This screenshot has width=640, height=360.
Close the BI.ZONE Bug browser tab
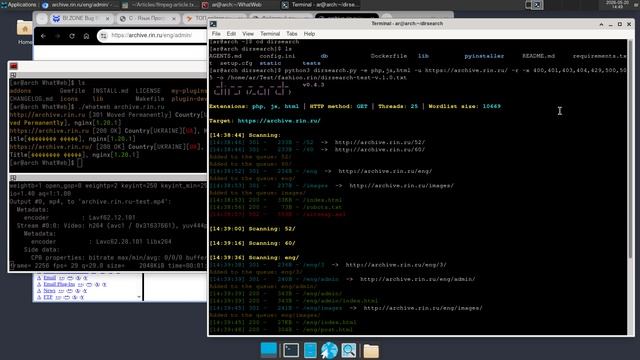[x=108, y=19]
